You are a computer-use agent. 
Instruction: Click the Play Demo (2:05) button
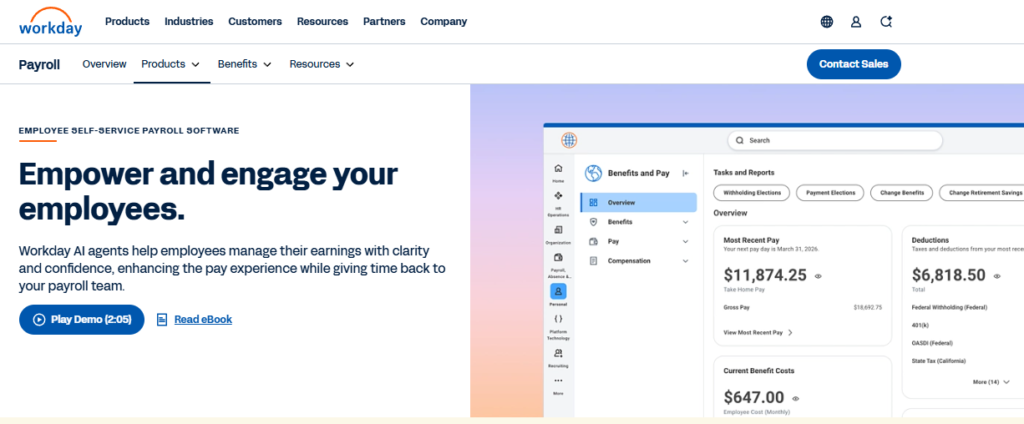[82, 319]
